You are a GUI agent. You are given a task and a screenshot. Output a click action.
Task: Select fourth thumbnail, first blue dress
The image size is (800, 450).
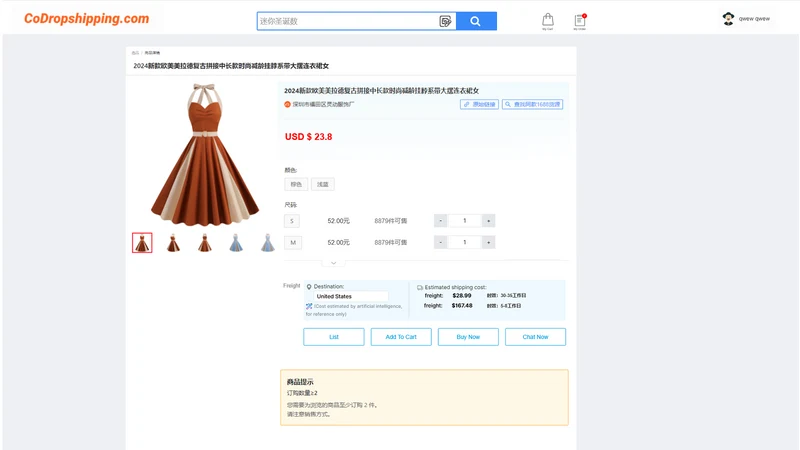point(236,243)
